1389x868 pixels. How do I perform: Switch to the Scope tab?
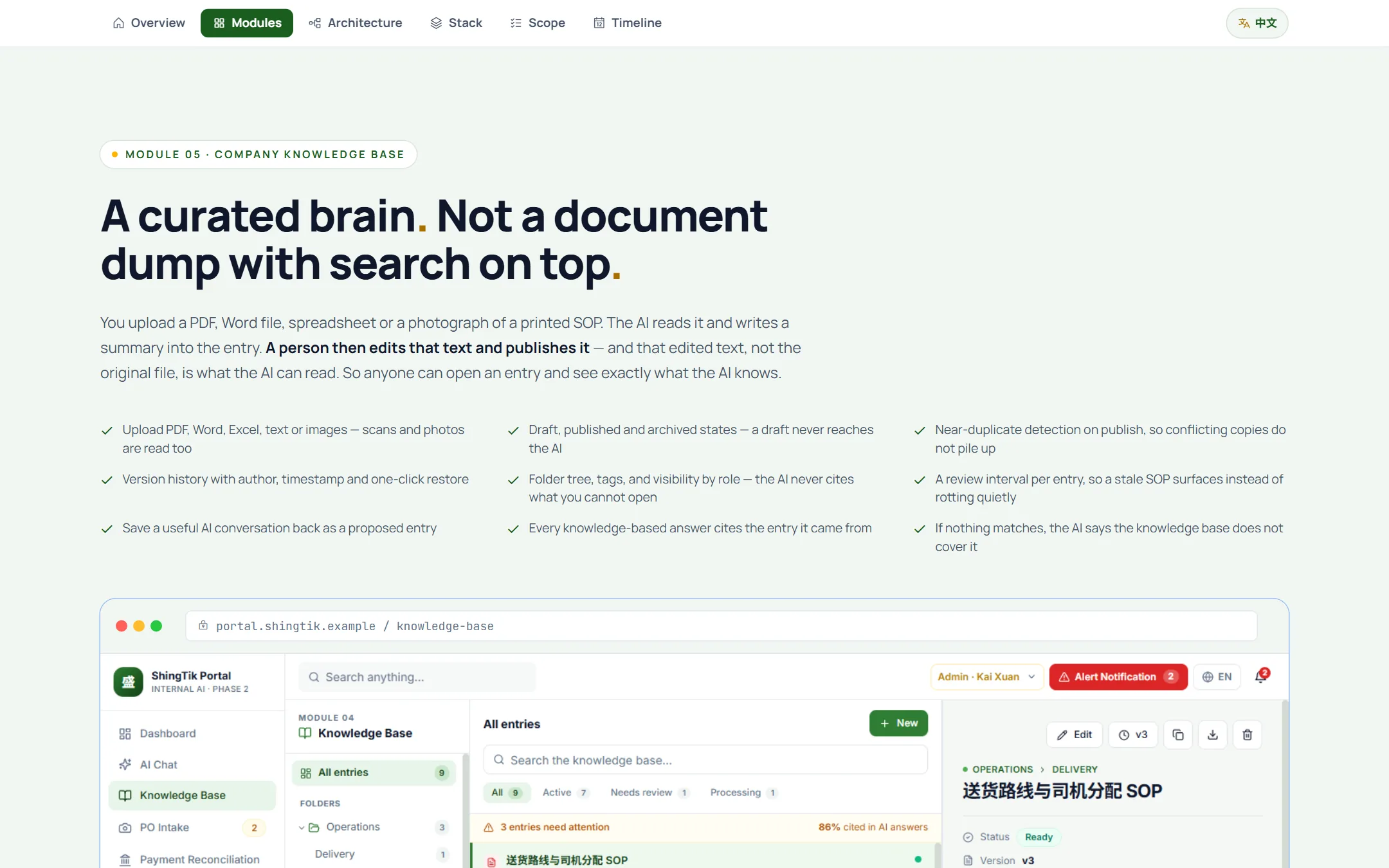pyautogui.click(x=538, y=23)
